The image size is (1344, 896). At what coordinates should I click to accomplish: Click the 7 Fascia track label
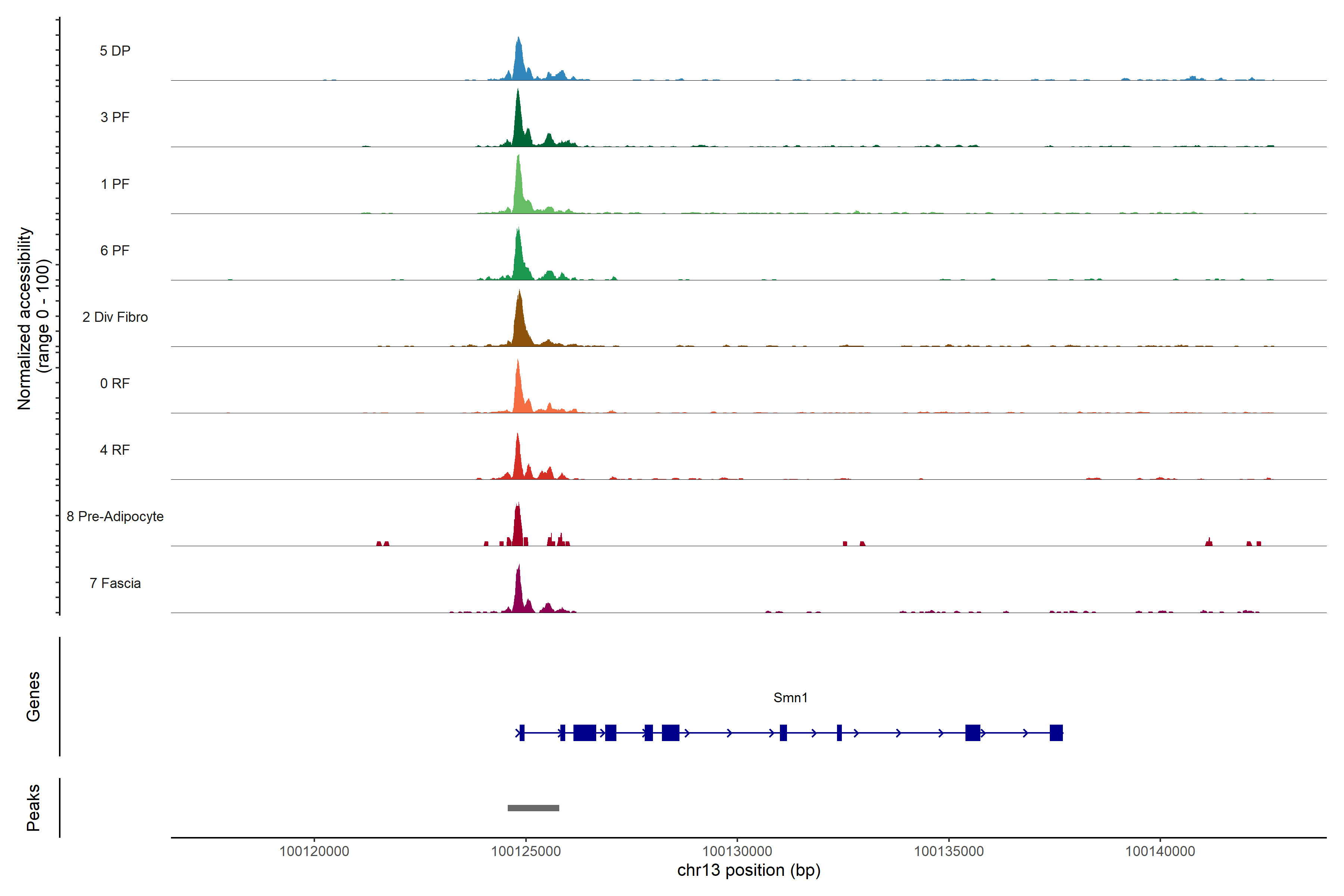click(115, 583)
